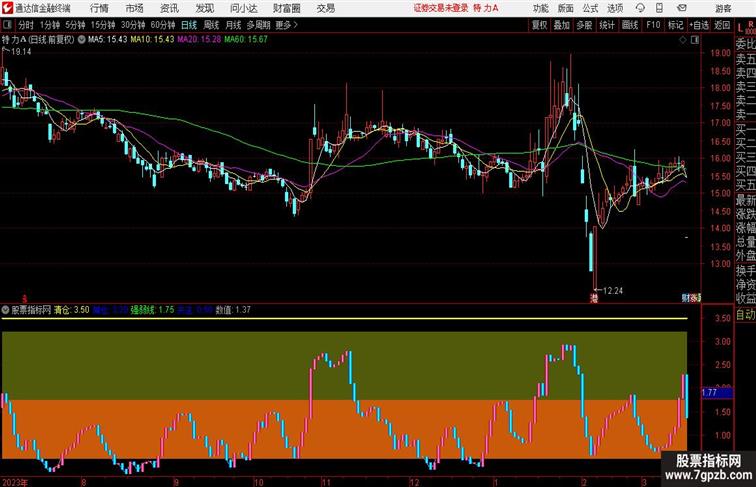The height and width of the screenshot is (487, 756).
Task: Expand the round dropdown beside 特力A title
Action: point(81,40)
